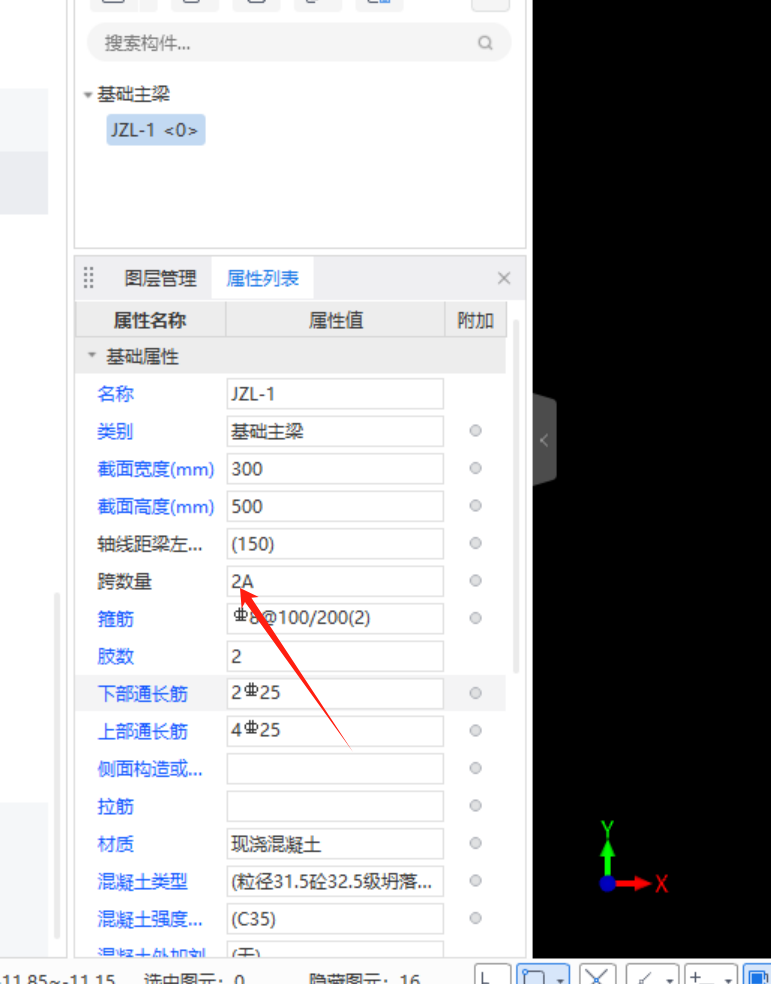The width and height of the screenshot is (771, 984).
Task: Click the 混凝土类型 property label
Action: click(x=142, y=882)
